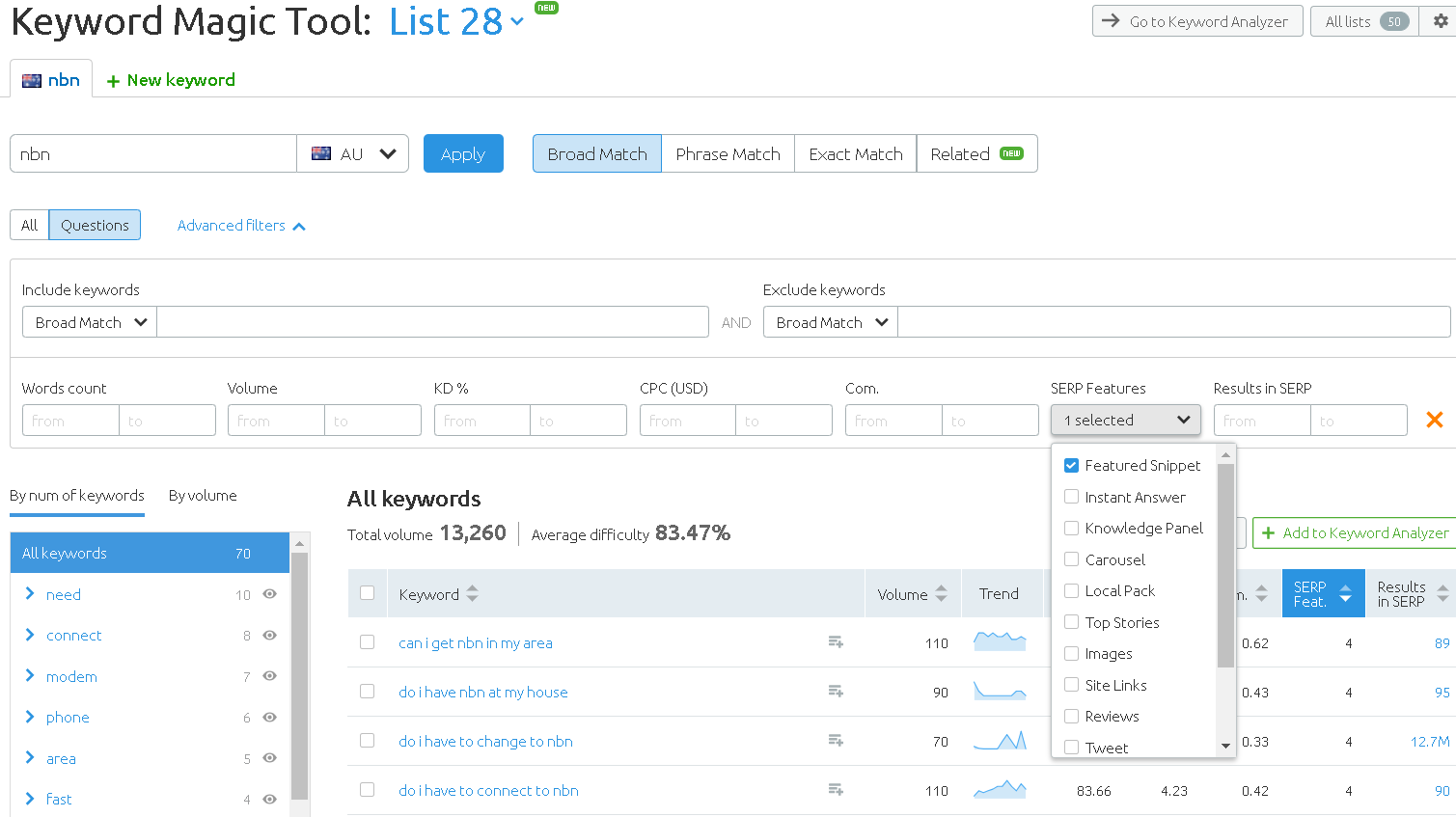
Task: Open settings gear in top bar
Action: 1440,21
